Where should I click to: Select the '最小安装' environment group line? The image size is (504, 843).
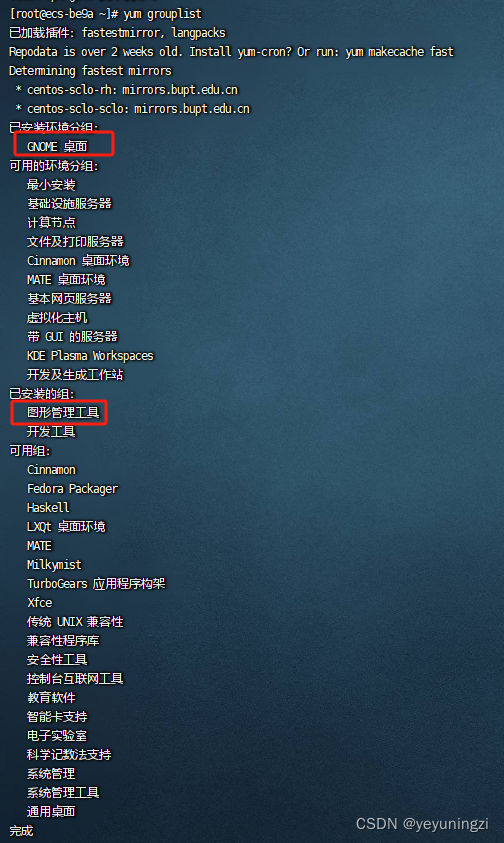point(51,185)
